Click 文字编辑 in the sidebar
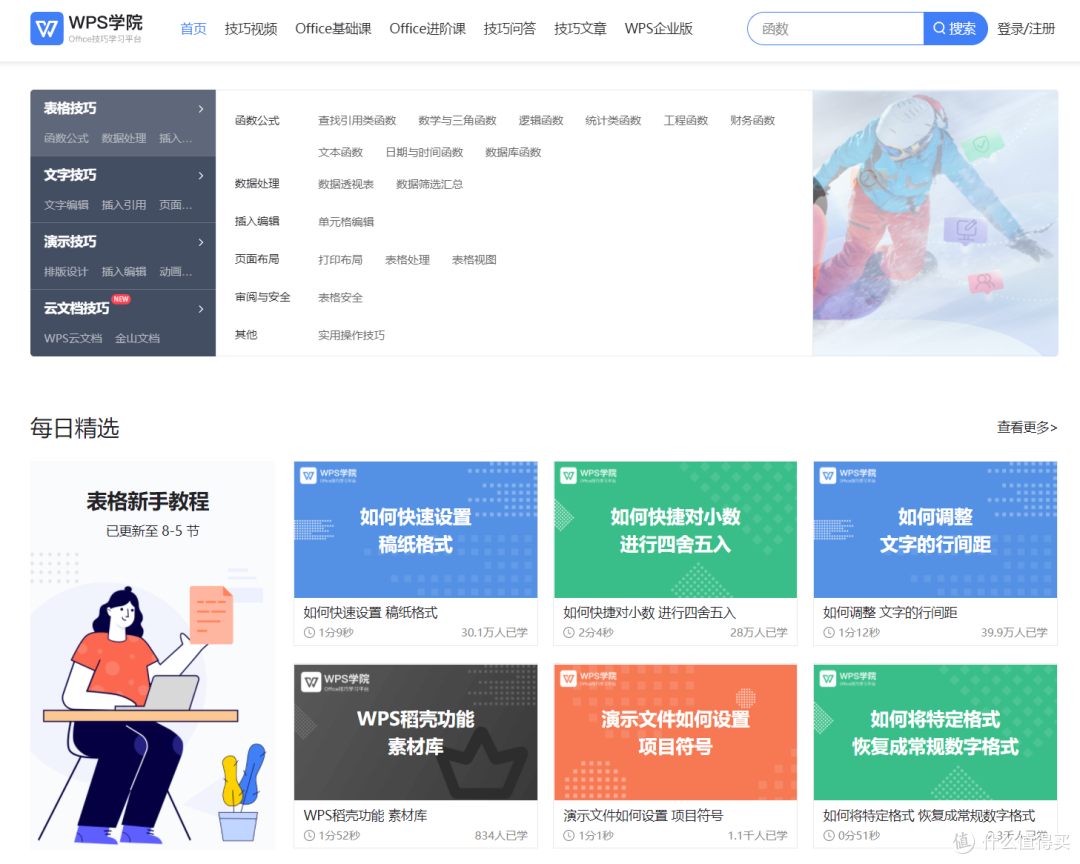This screenshot has height=864, width=1080. click(x=66, y=205)
